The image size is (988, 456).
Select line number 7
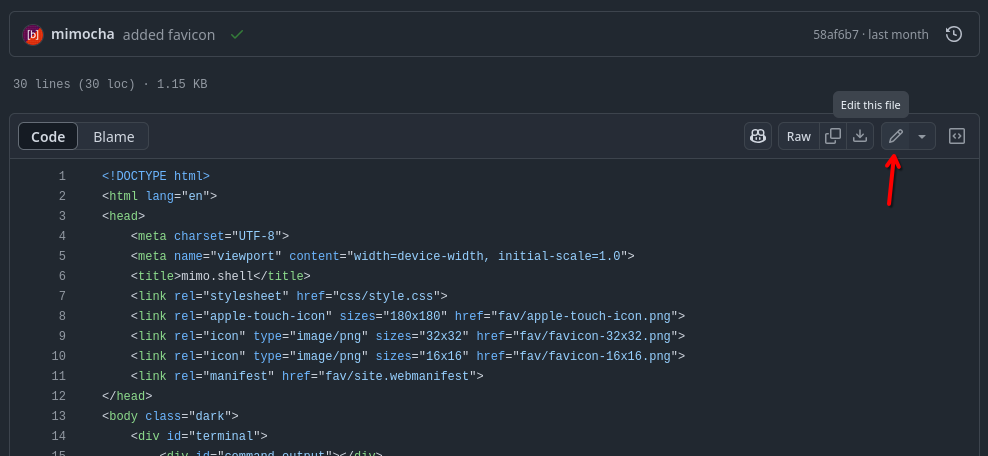62,296
